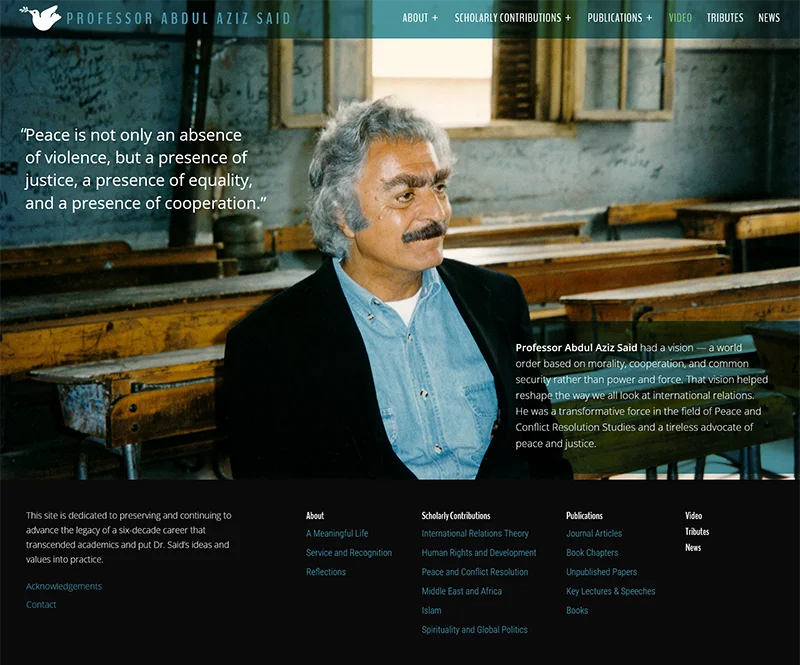Open the Professor Abdul Aziz Said site title
This screenshot has width=800, height=665.
tap(179, 19)
